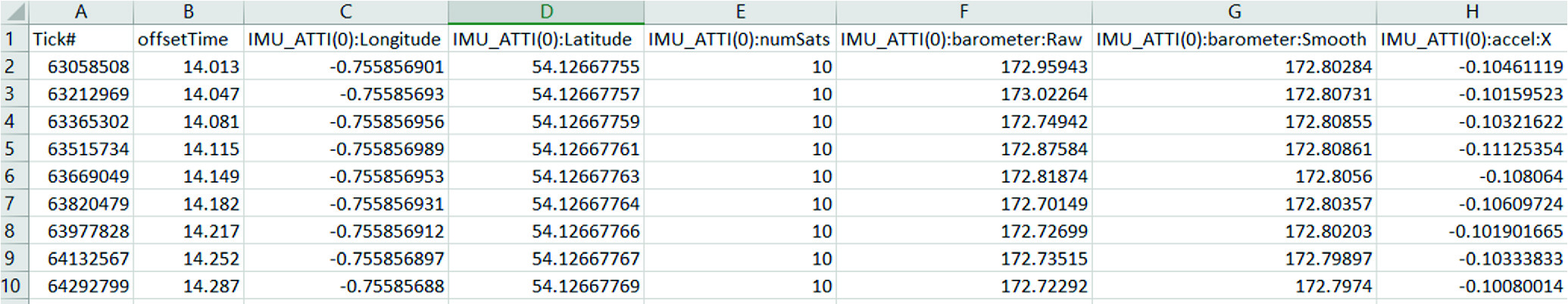Screen dimensions: 1568x304
Task: Click the Select All corner triangle
Action: point(15,12)
